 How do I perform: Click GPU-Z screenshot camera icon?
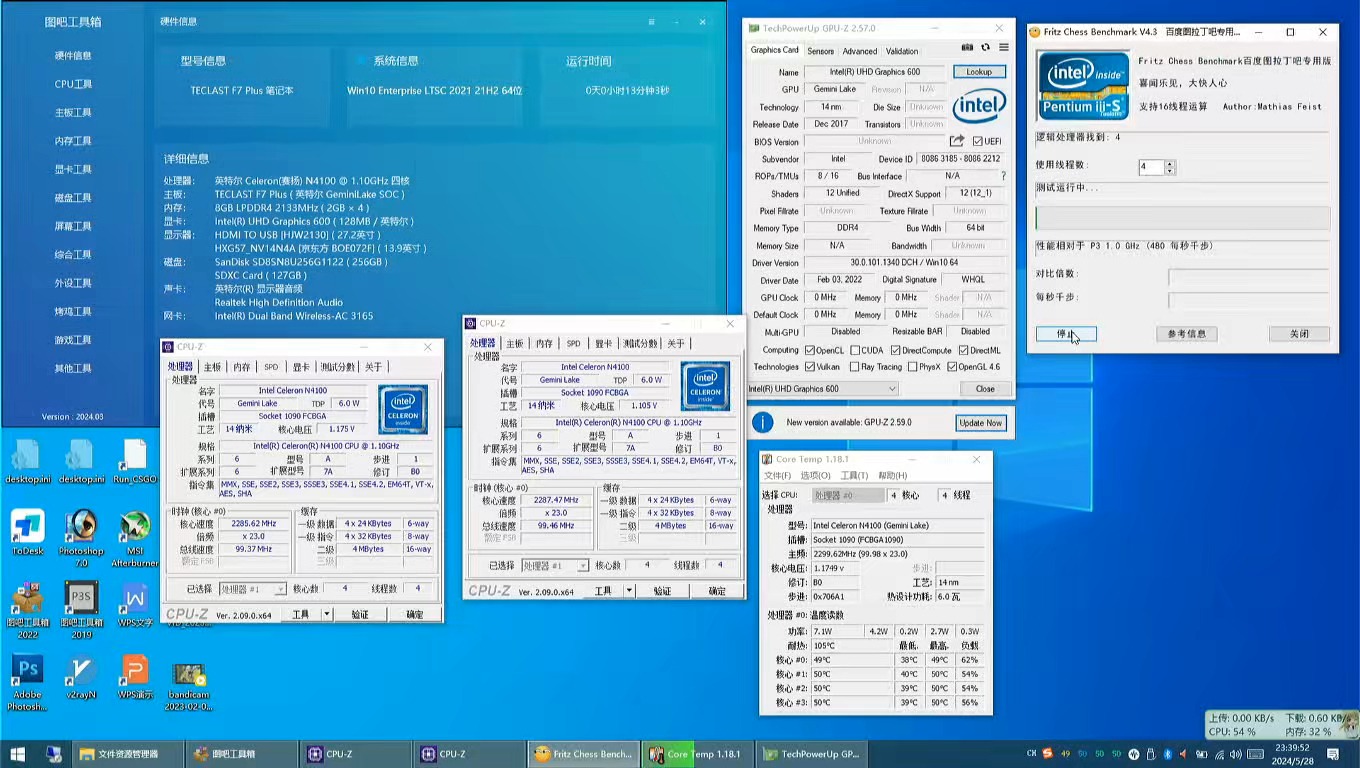(967, 47)
